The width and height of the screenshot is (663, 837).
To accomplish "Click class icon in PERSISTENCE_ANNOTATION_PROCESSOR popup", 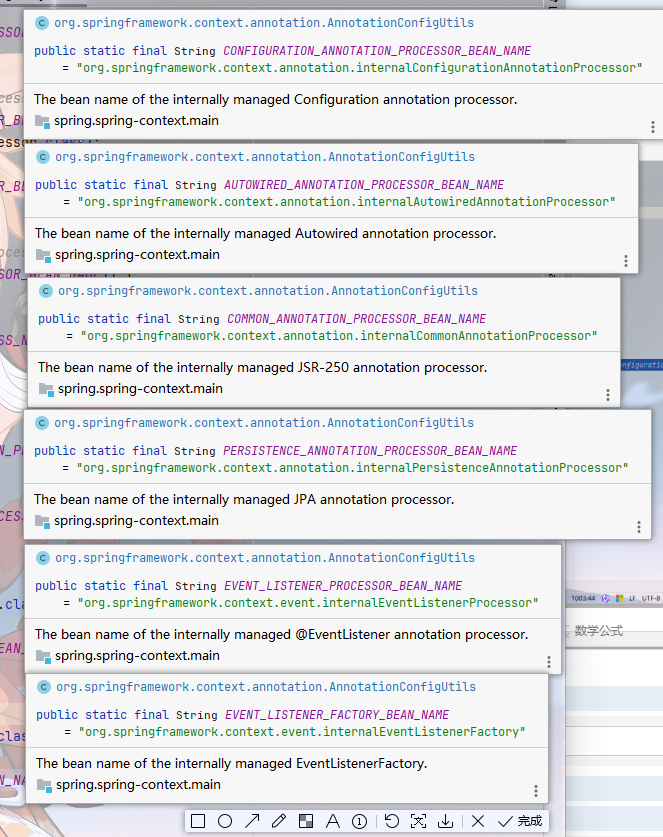I will click(42, 423).
